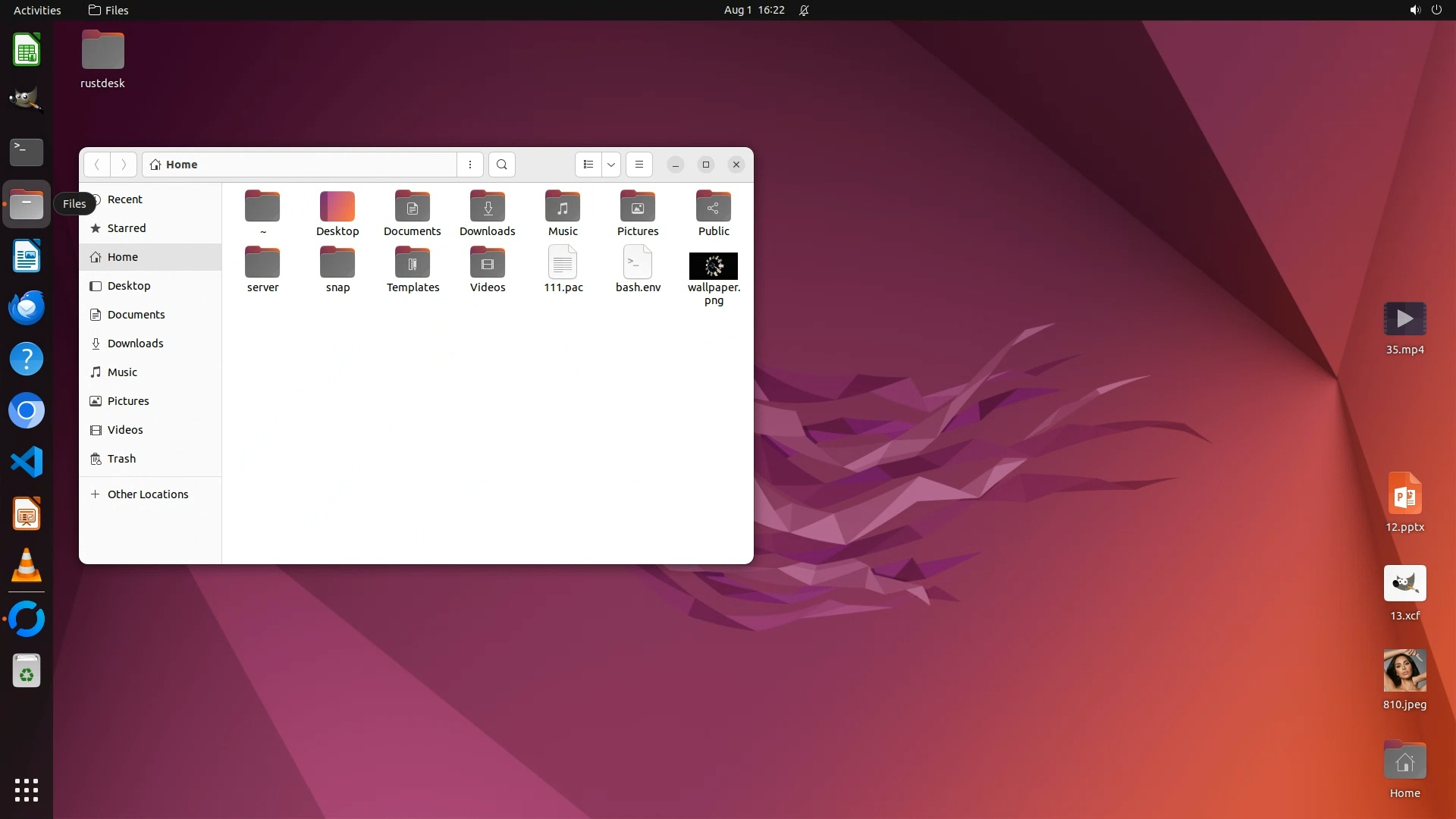Click Other Locations in sidebar
Screen dimensions: 1456x819
[x=148, y=494]
